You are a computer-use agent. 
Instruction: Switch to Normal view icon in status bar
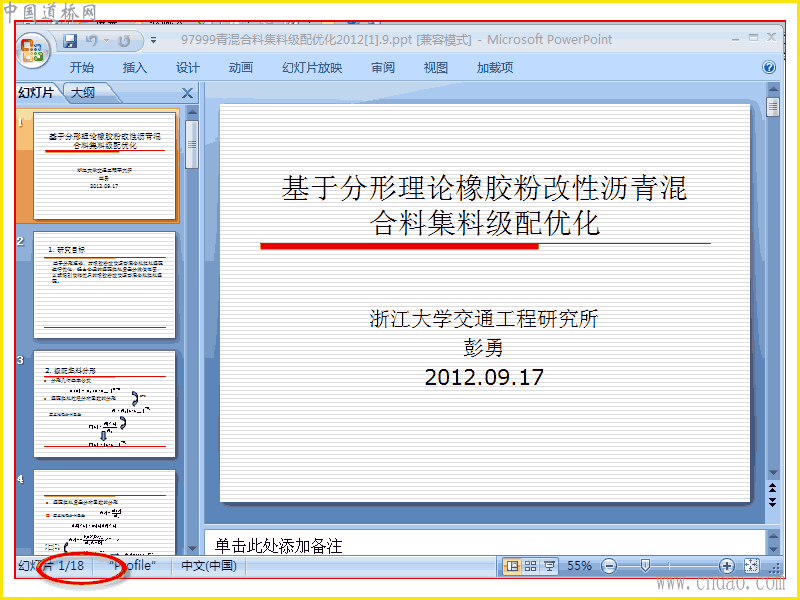(512, 566)
